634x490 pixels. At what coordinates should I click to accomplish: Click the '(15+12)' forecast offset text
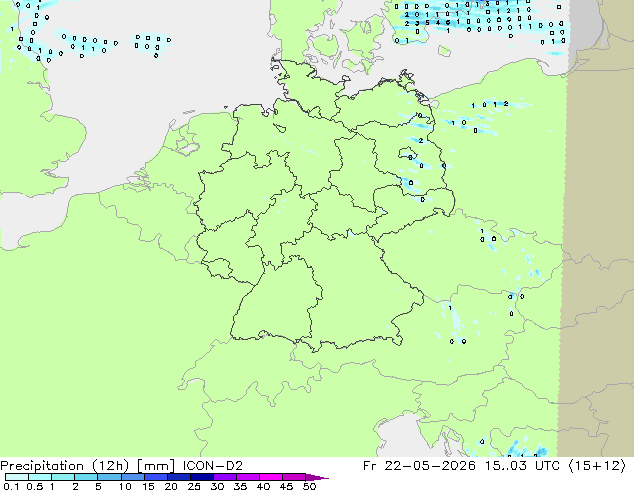[x=597, y=466]
